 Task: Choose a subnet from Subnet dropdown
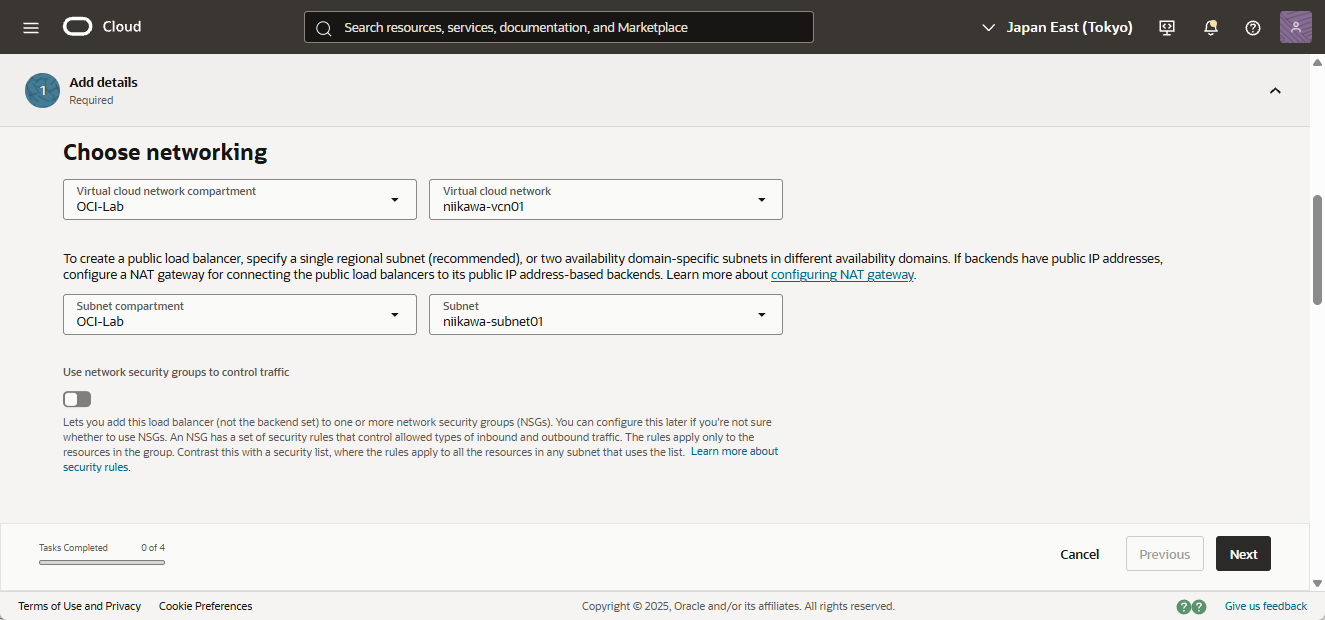click(x=606, y=314)
